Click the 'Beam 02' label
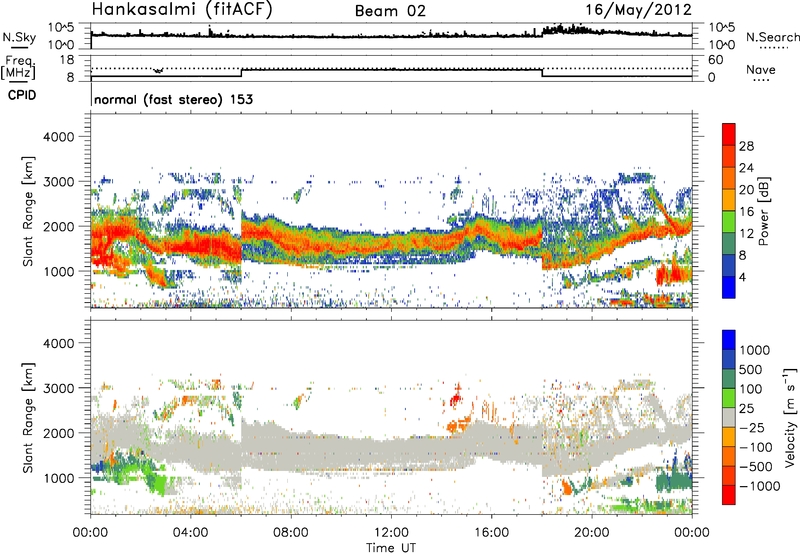Viewport: 800px width, 554px height. pyautogui.click(x=390, y=11)
